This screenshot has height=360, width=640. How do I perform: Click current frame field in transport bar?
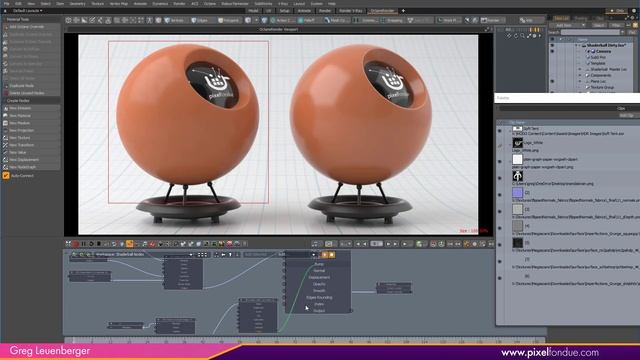coord(376,244)
